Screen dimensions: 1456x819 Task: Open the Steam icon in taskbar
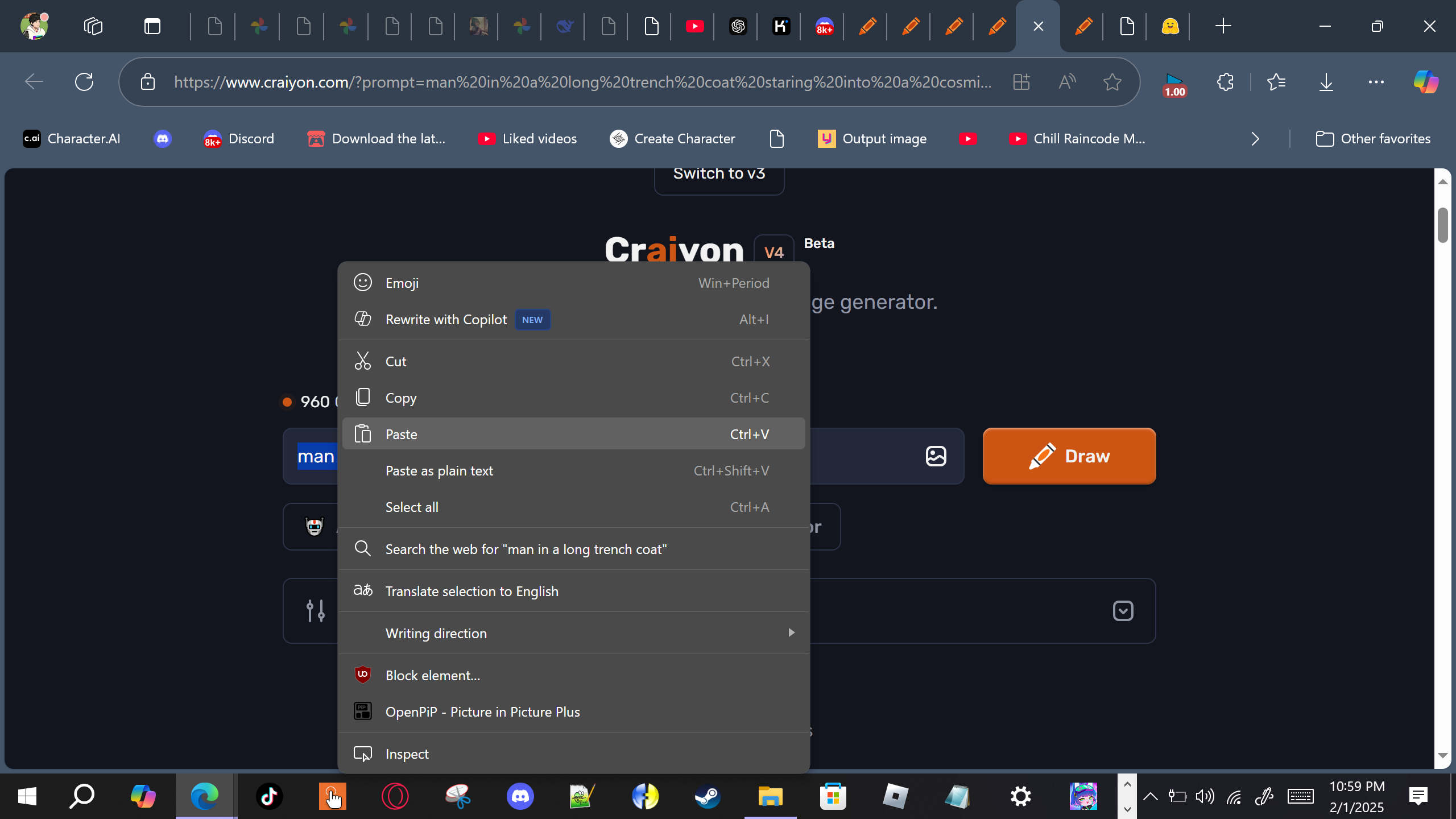(708, 796)
